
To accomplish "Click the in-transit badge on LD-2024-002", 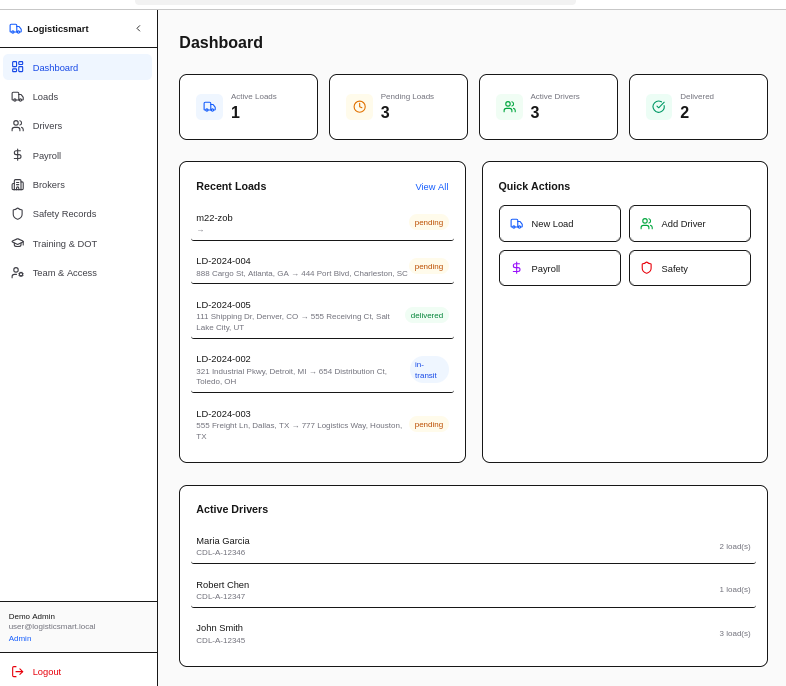I will tap(429, 370).
